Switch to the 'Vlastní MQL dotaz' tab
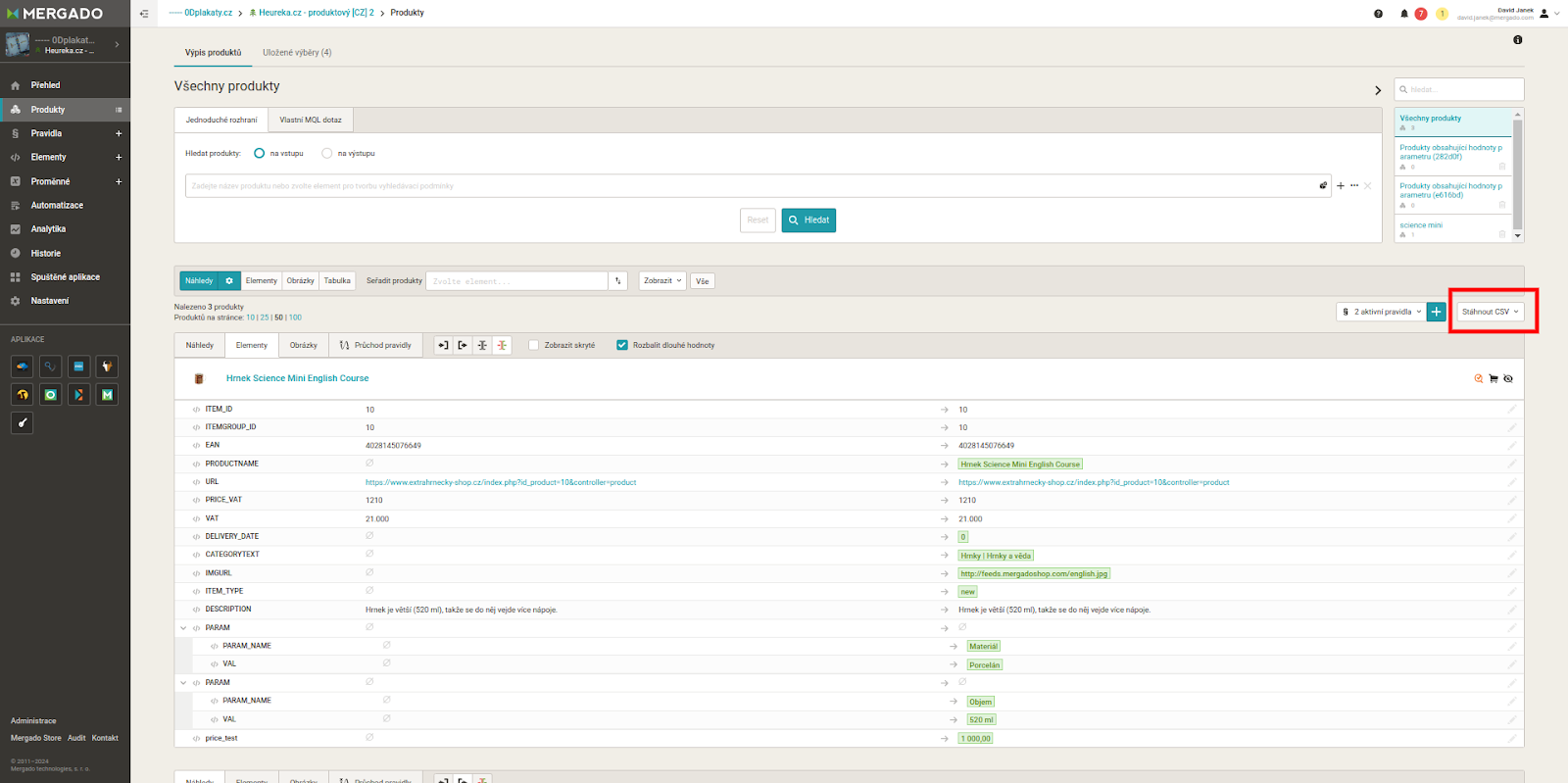The width and height of the screenshot is (1568, 783). [x=311, y=120]
